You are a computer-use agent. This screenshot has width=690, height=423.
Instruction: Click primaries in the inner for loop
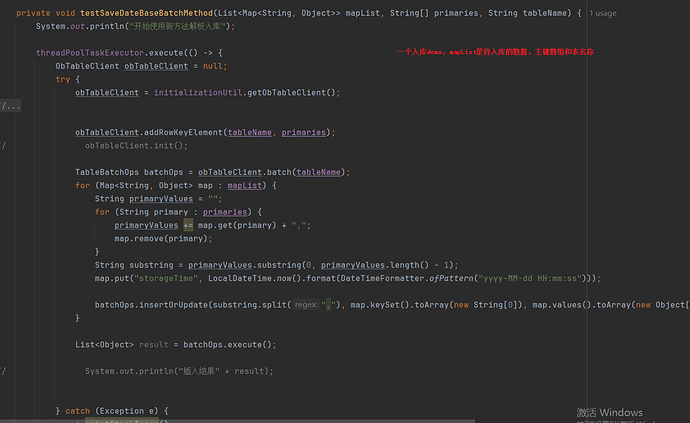(x=225, y=212)
